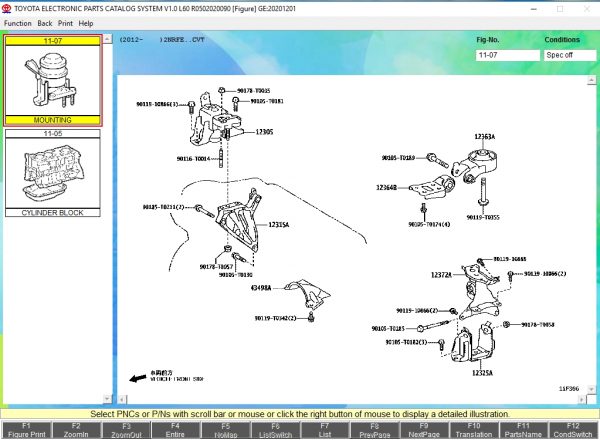Click the 43498A cover drawing
The height and width of the screenshot is (440, 600).
pos(307,294)
